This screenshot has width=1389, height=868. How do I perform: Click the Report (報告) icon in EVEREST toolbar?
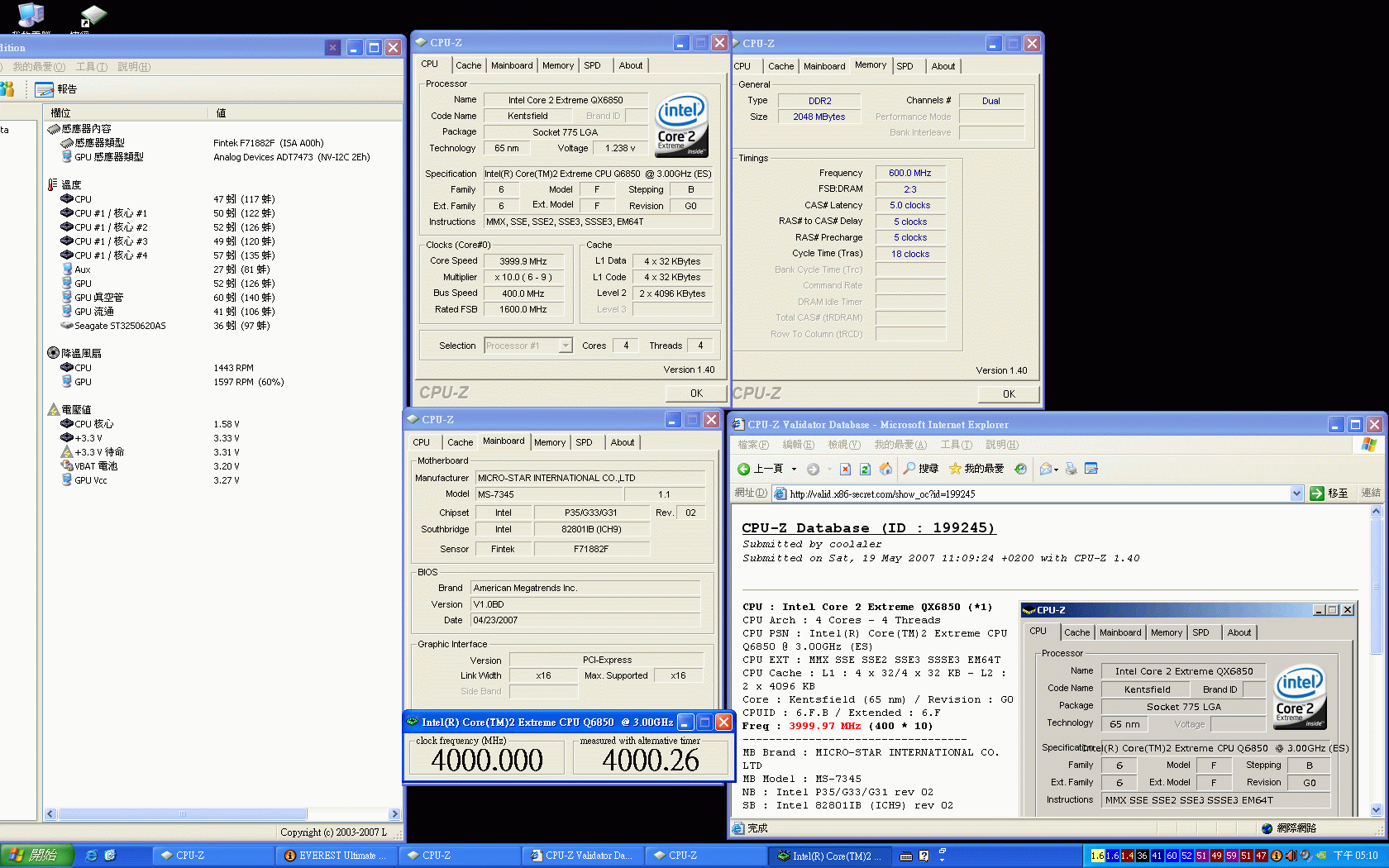(56, 89)
